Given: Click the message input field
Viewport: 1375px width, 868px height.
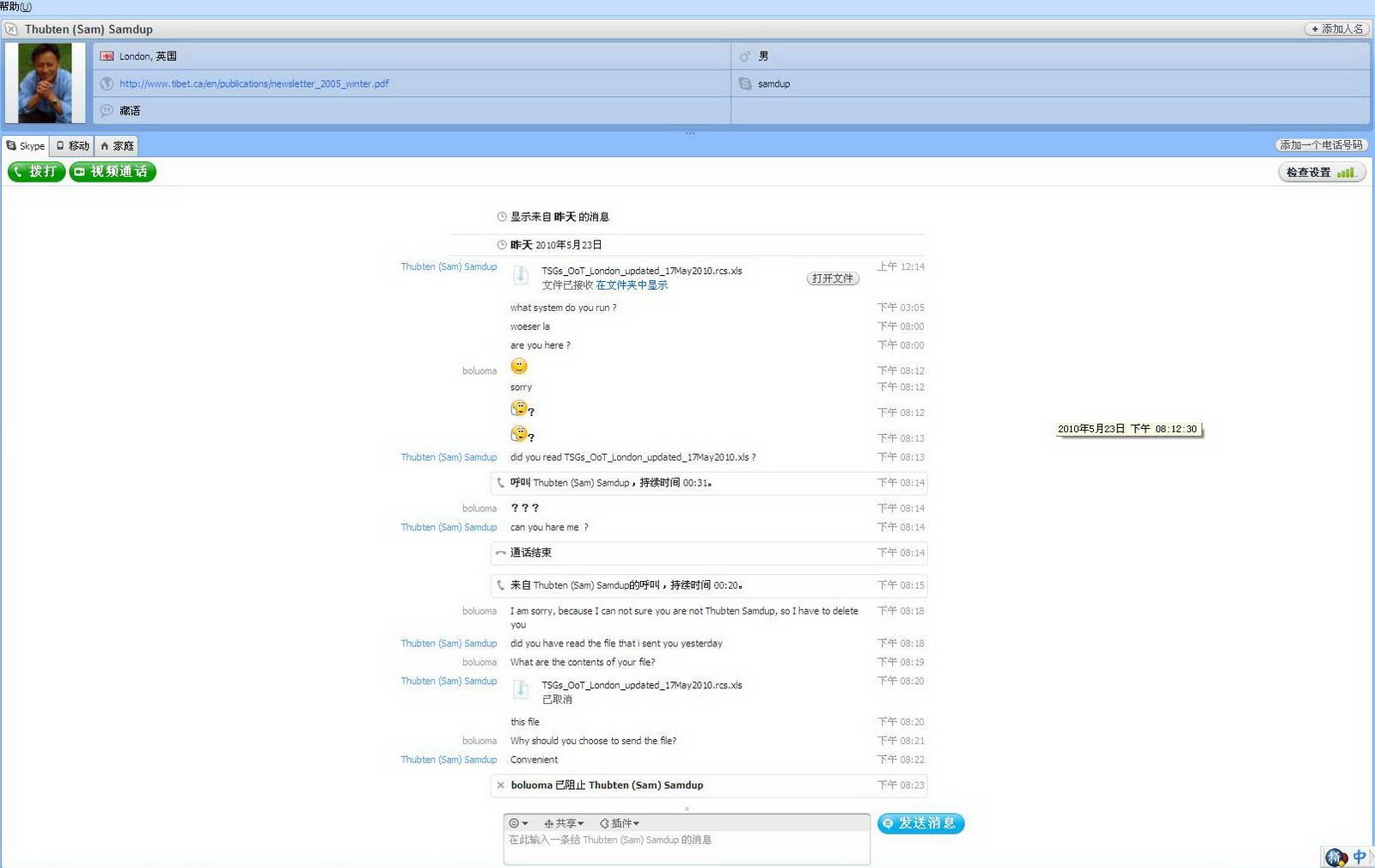Looking at the screenshot, I should [687, 848].
